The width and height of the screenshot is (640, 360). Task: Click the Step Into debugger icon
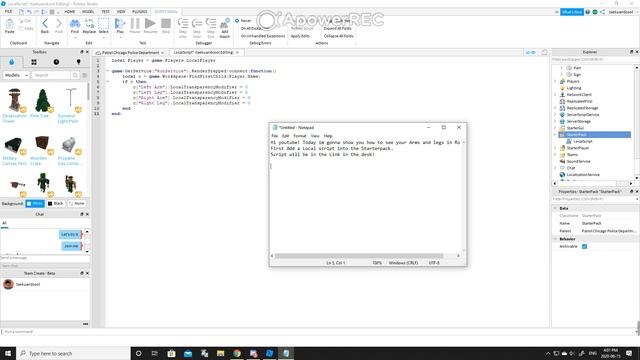coord(183,24)
